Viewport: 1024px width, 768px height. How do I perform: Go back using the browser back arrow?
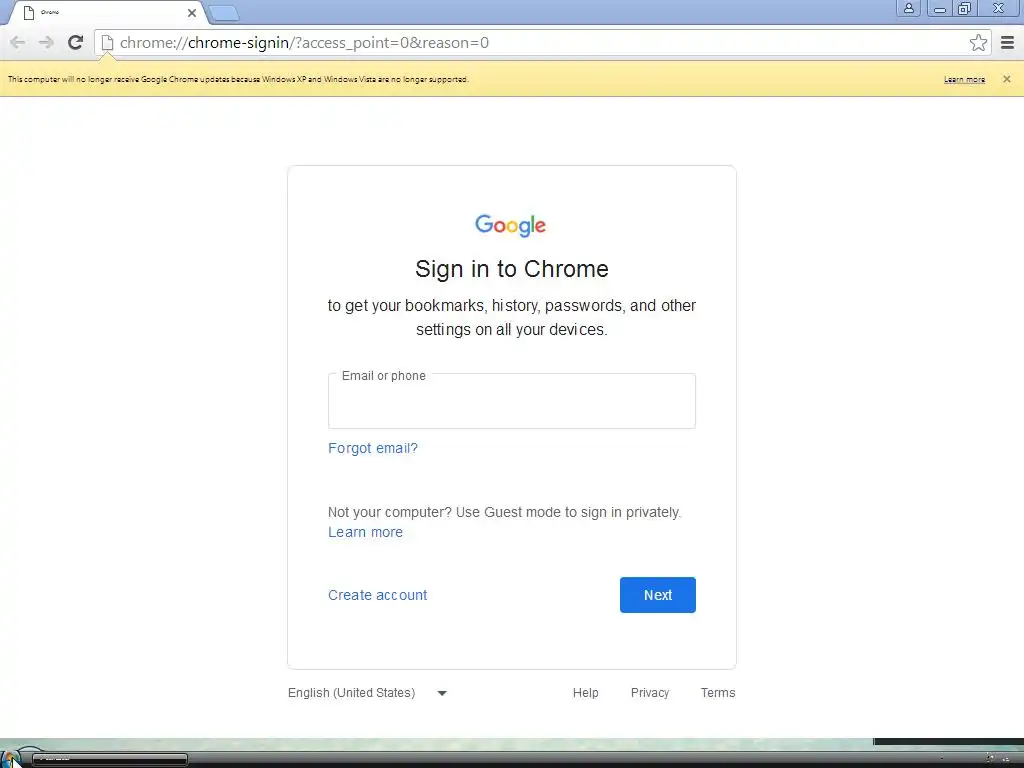(18, 42)
